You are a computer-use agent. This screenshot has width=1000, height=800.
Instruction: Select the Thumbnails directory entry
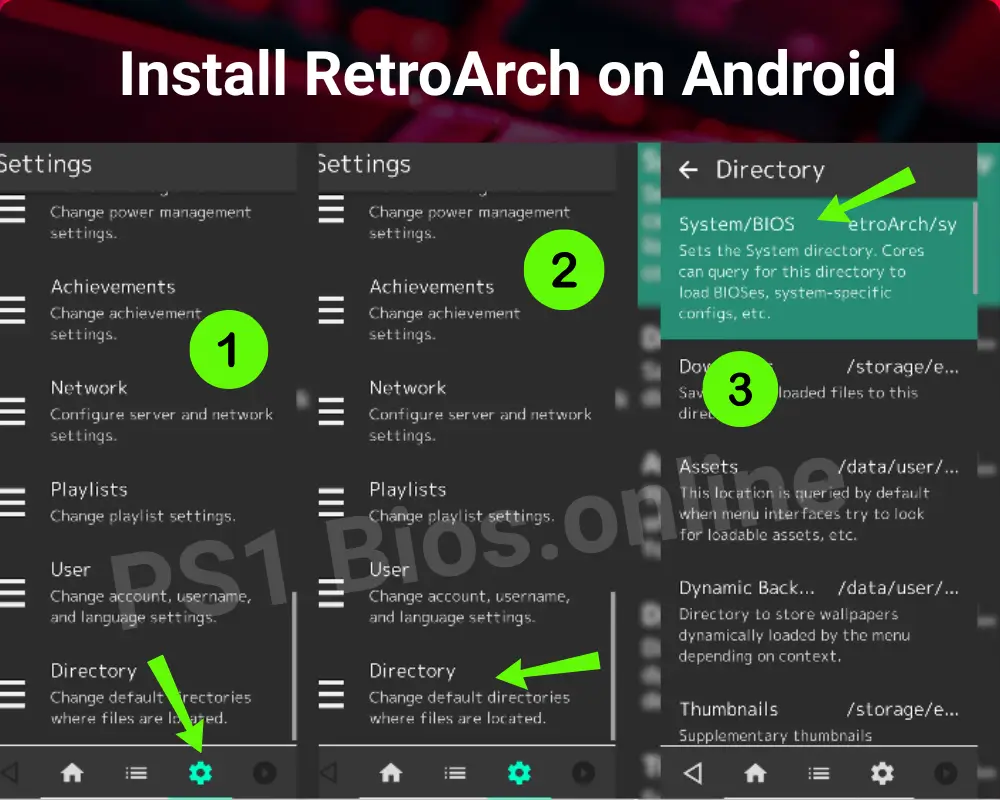pyautogui.click(x=729, y=709)
